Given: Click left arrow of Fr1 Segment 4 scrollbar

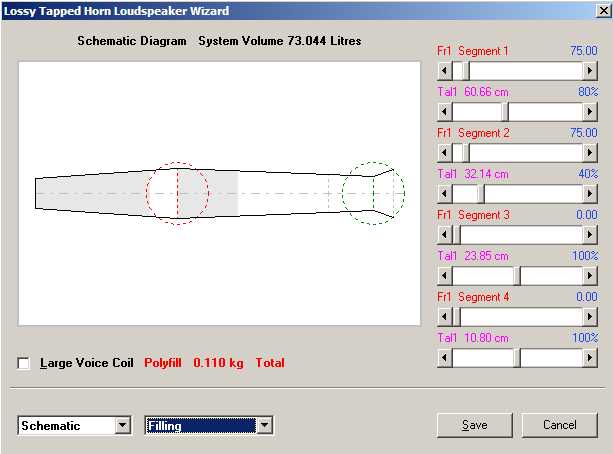Looking at the screenshot, I should click(x=445, y=317).
